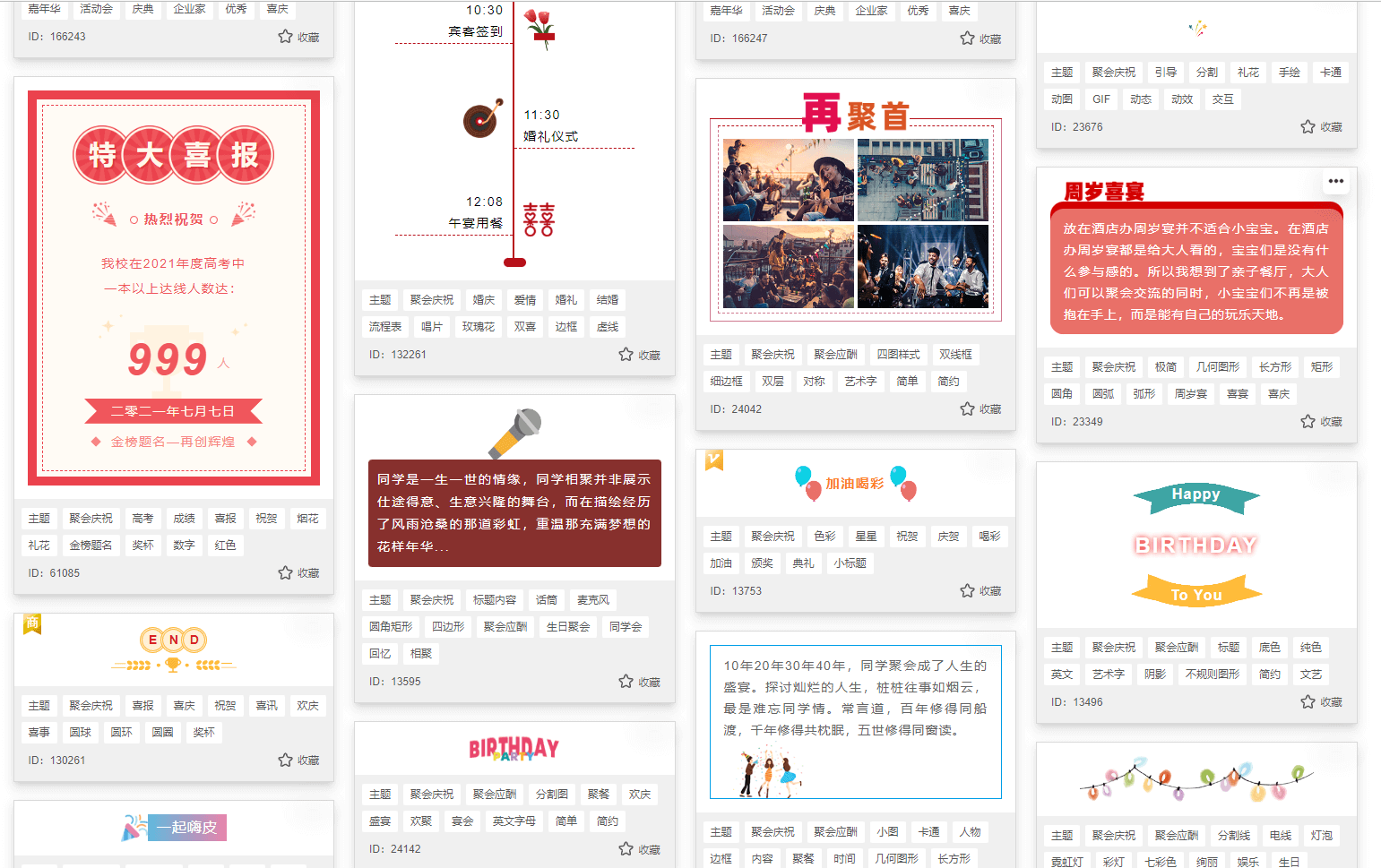The image size is (1381, 868).
Task: Select the 嘉年华 tag on the top-left card
Action: click(43, 10)
